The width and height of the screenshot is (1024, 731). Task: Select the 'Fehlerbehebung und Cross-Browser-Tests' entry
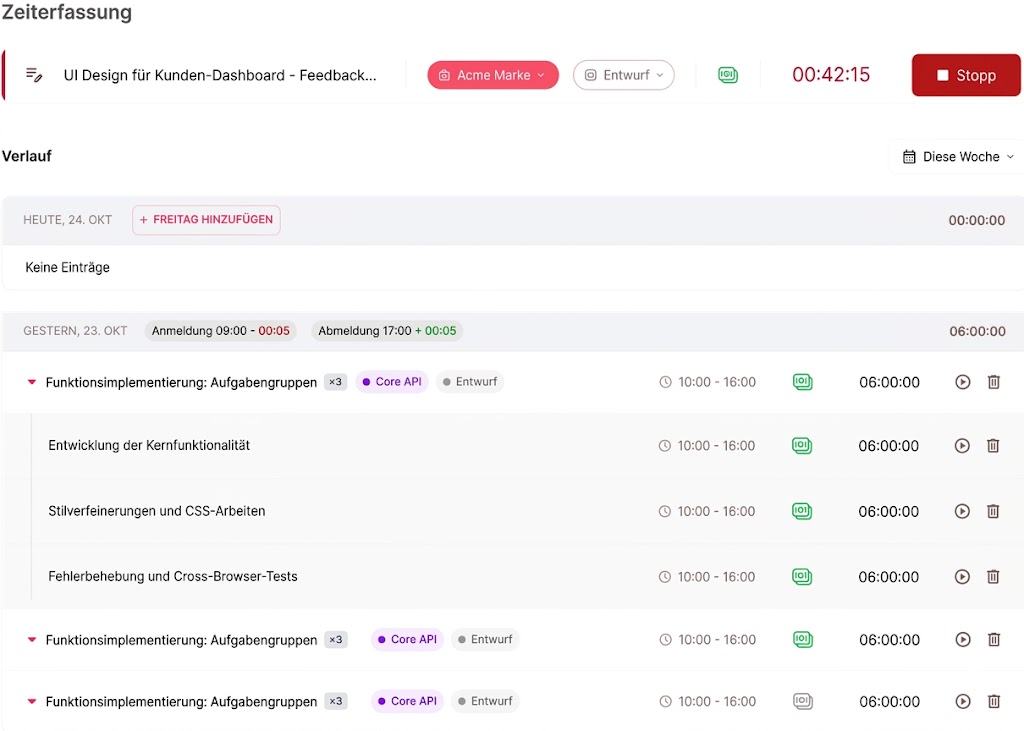pos(173,576)
